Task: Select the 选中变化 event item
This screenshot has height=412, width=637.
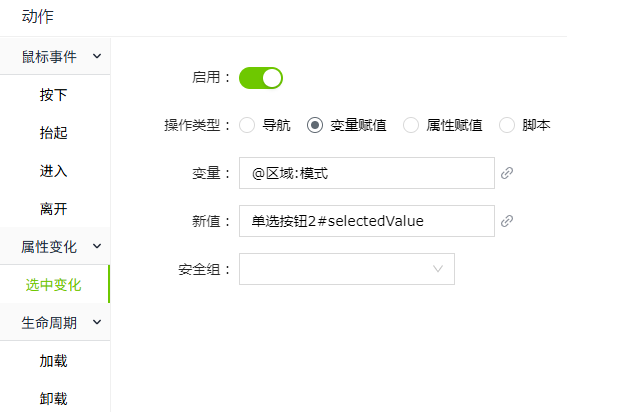Action: [x=54, y=285]
